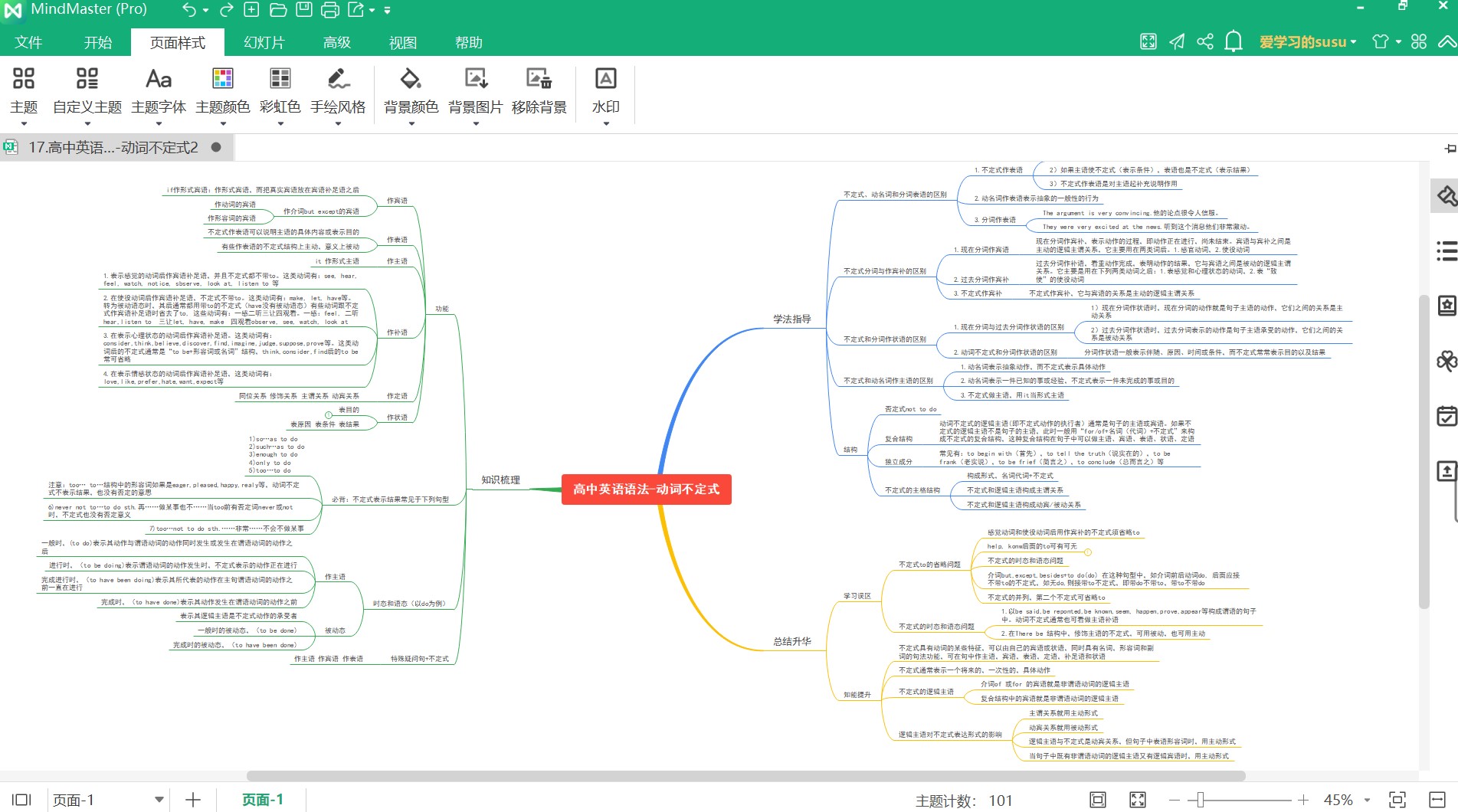Click Background Color (背景颜色) bucket icon
This screenshot has width=1458, height=812.
(x=411, y=80)
